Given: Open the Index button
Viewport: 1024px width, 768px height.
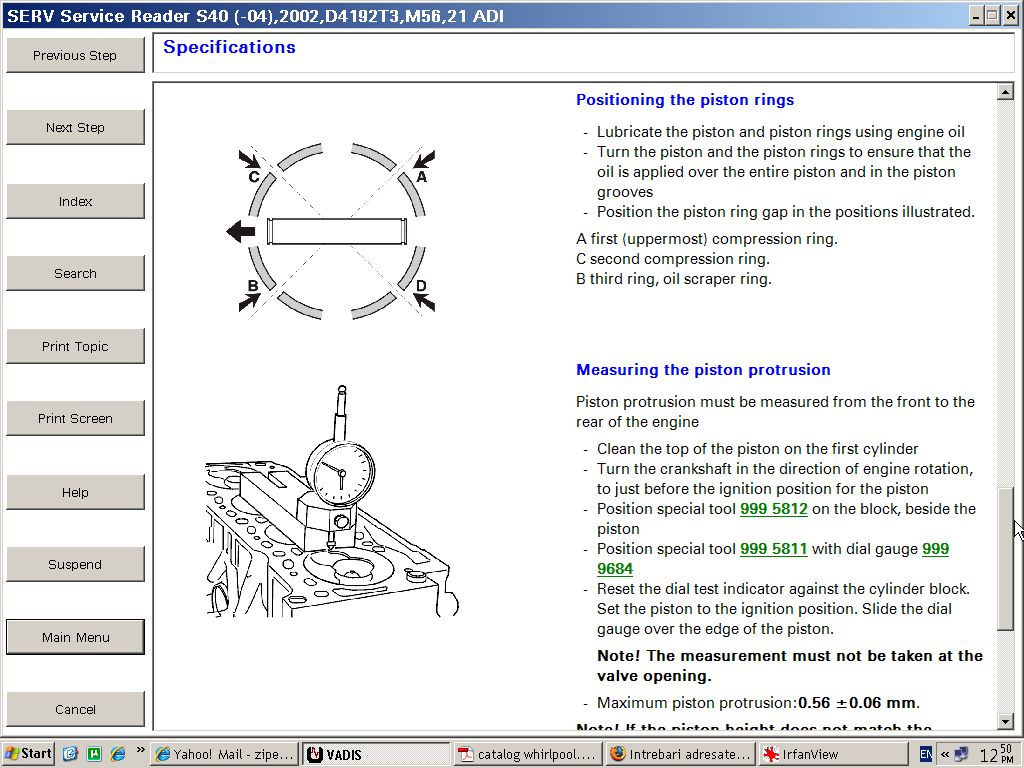Looking at the screenshot, I should click(x=75, y=201).
